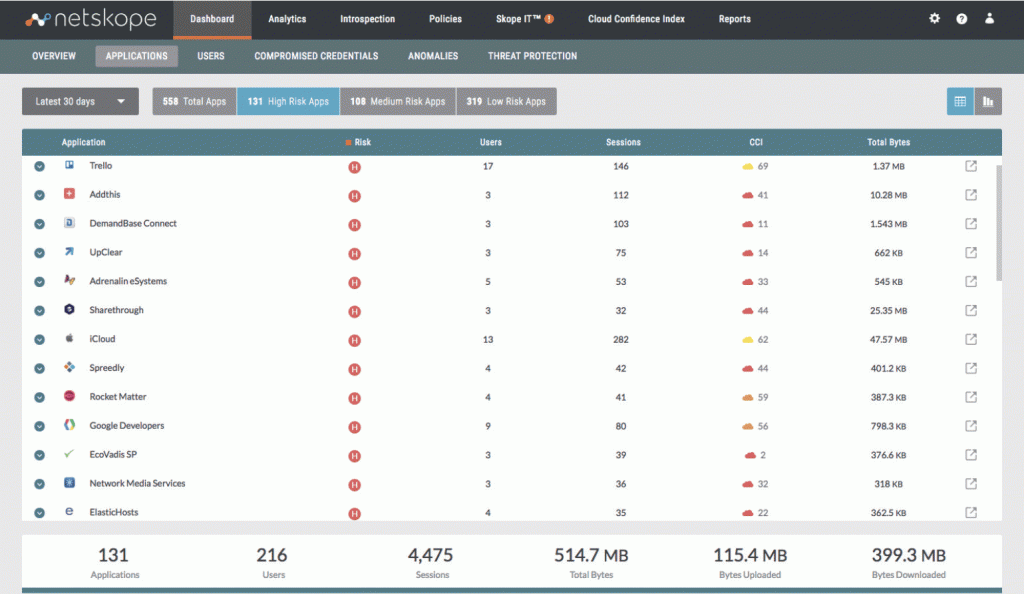Open the user account icon
This screenshot has height=594, width=1024.
989,18
